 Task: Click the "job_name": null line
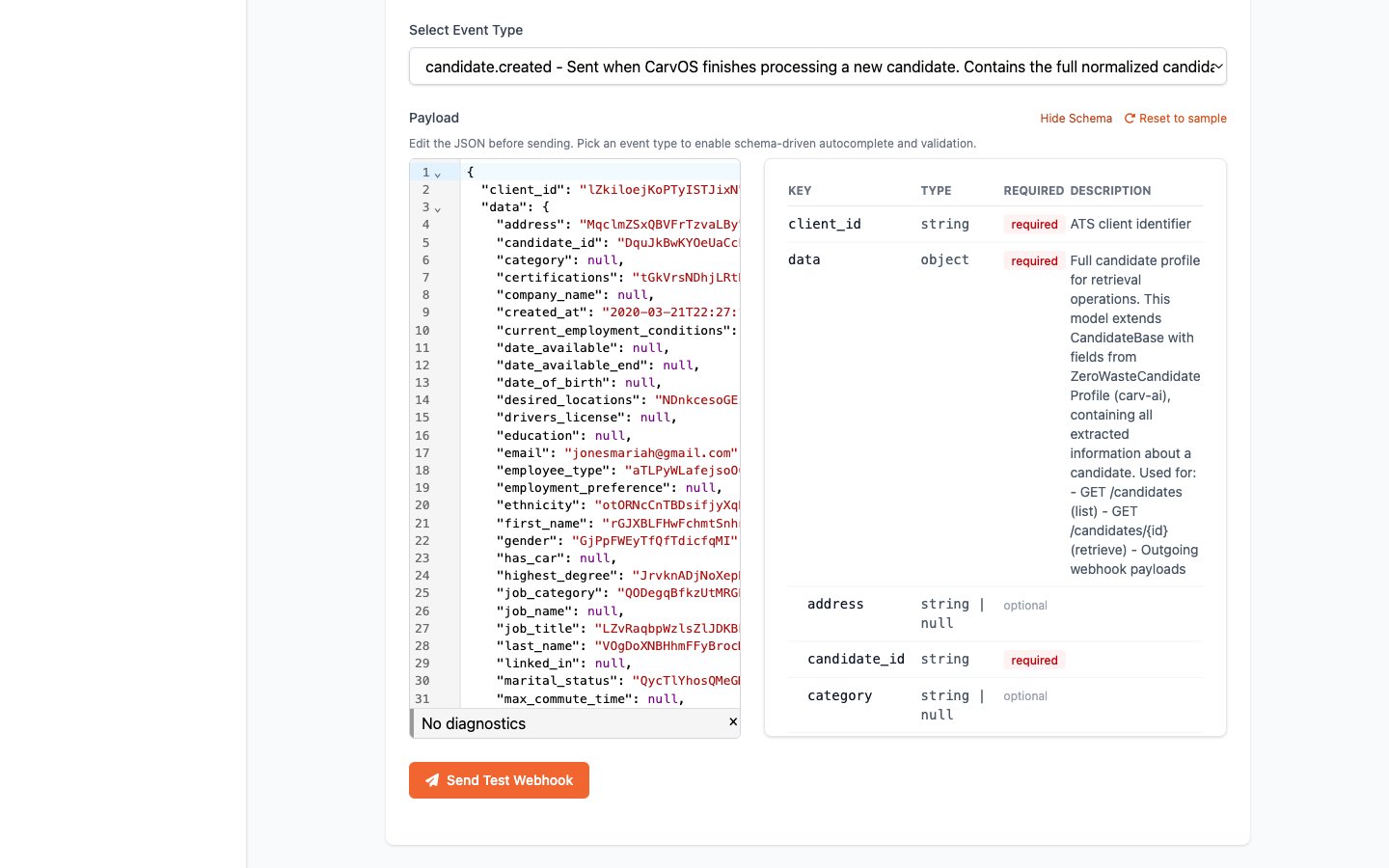(600, 611)
